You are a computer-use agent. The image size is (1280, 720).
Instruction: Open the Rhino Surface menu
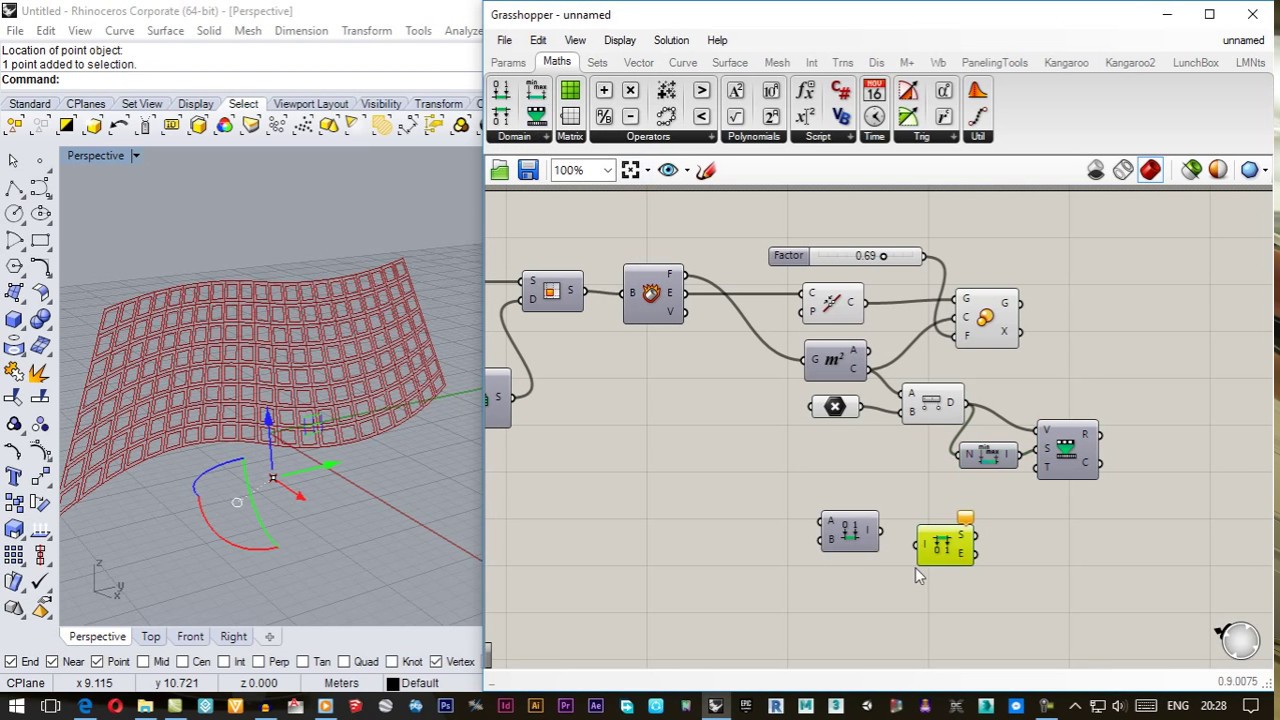[165, 31]
